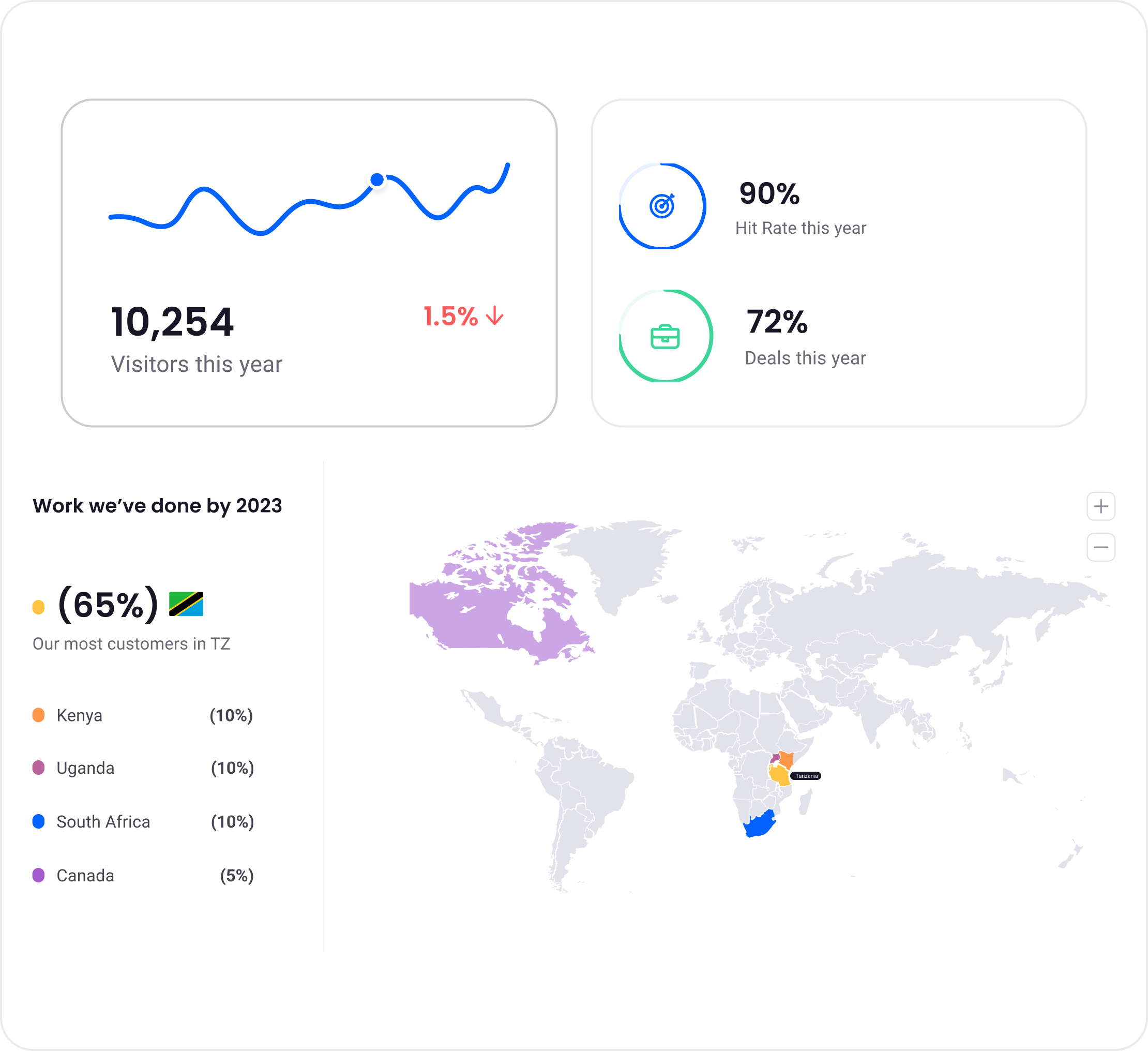
Task: Click the Tanzania flag icon
Action: (186, 604)
